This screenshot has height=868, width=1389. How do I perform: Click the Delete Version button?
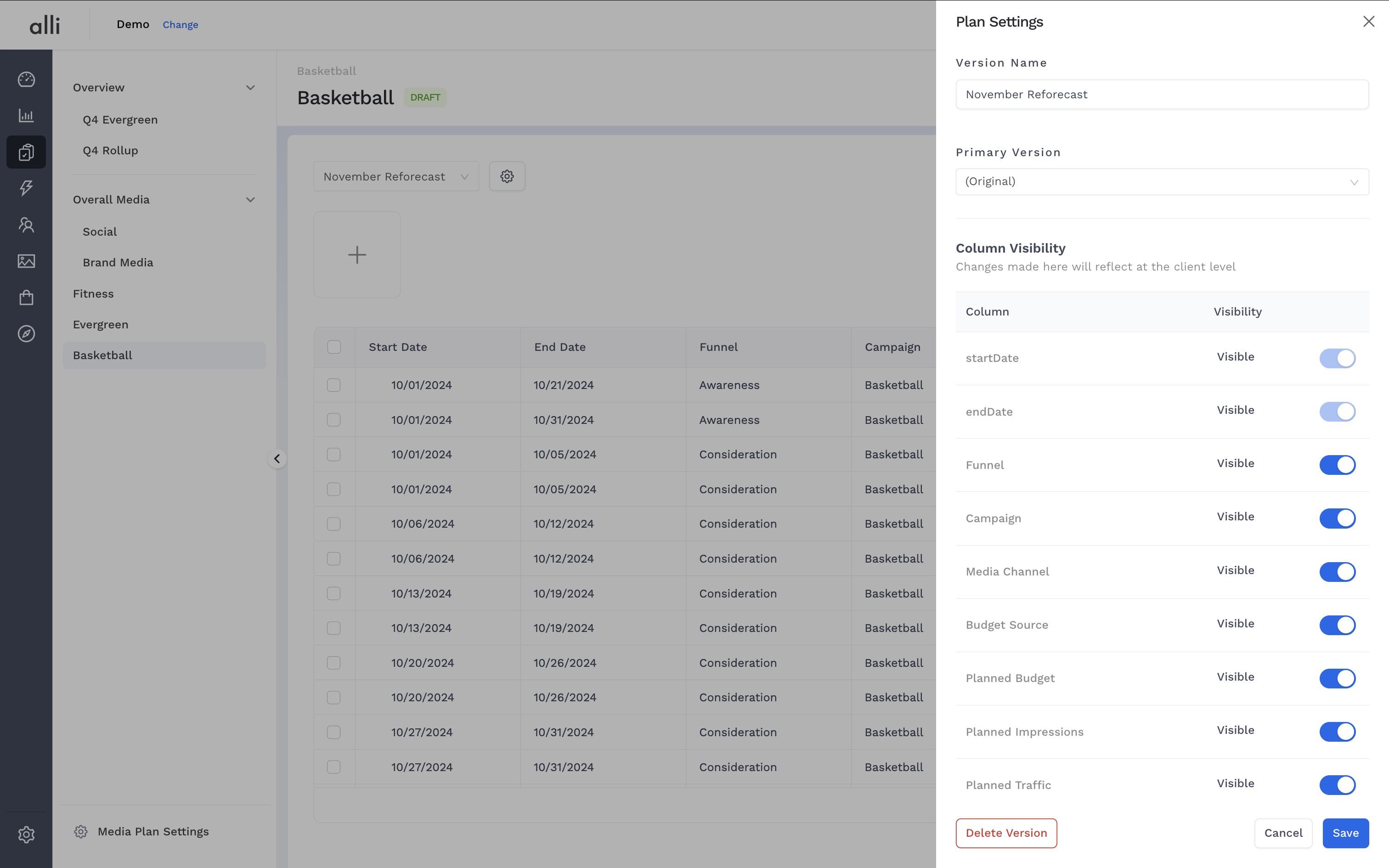coord(1005,833)
